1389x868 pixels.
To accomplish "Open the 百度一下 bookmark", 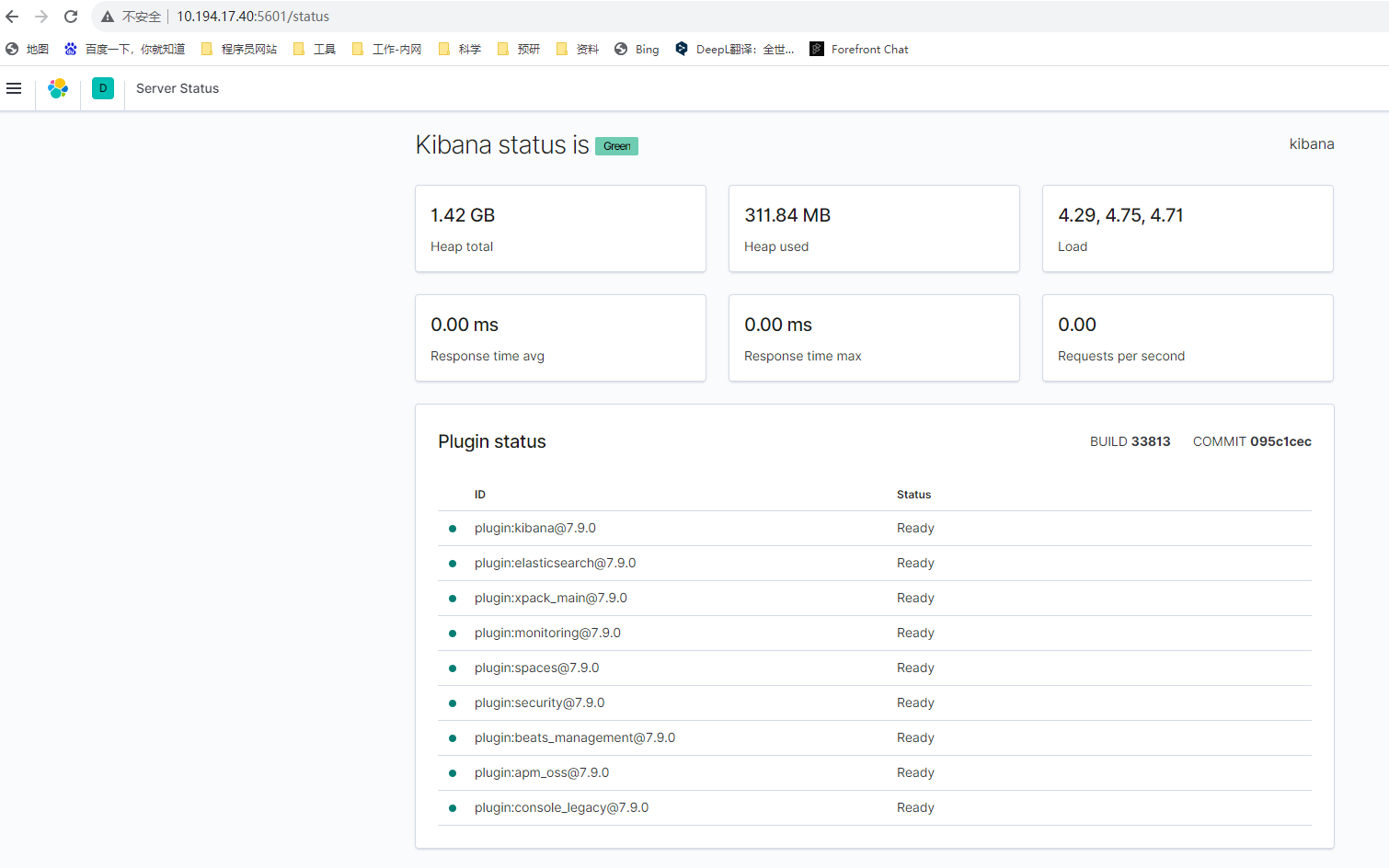I will click(125, 50).
